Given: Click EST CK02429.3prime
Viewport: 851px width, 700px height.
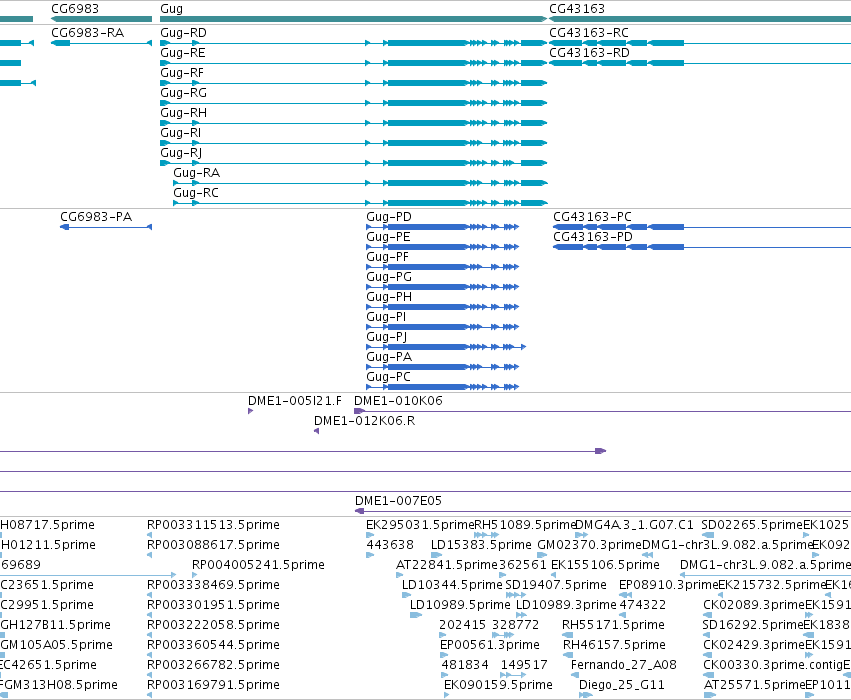Looking at the screenshot, I should click(x=754, y=645).
